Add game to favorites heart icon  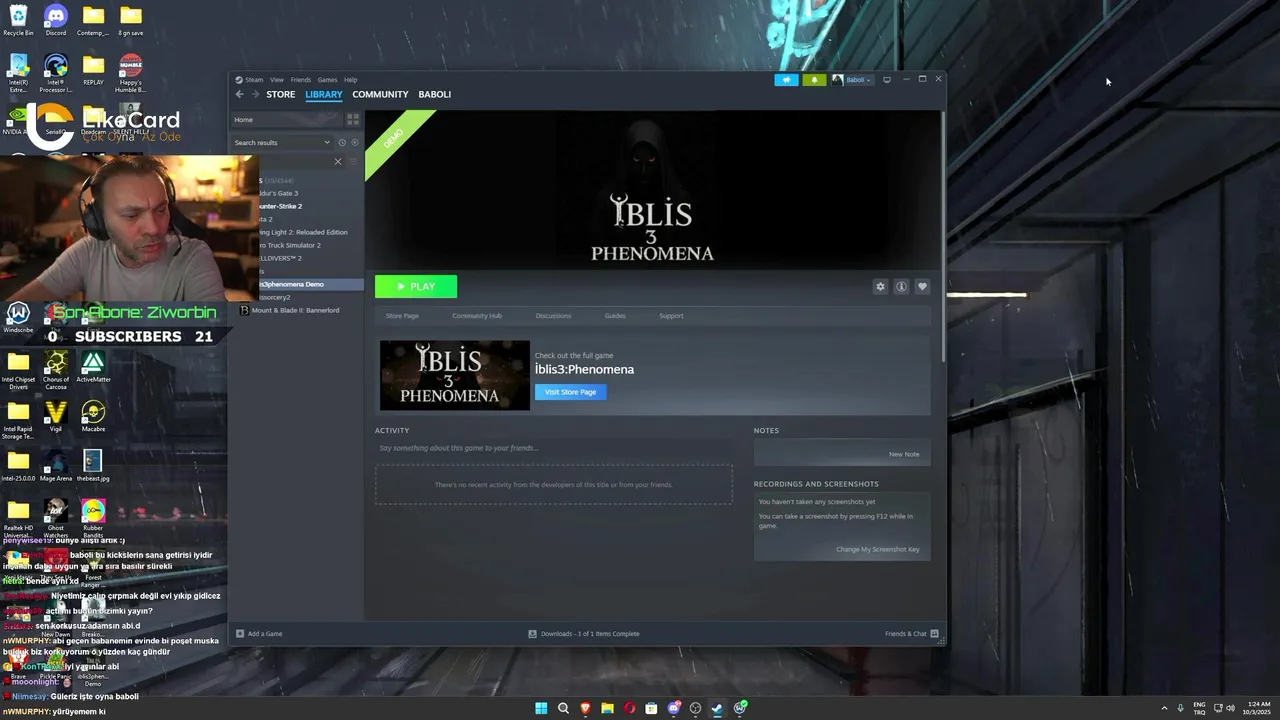point(922,286)
